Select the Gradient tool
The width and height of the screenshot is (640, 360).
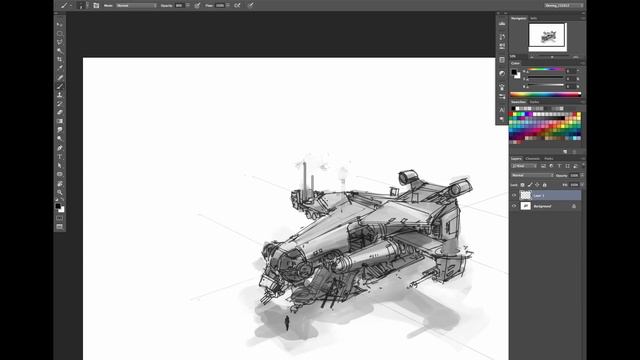[x=60, y=121]
